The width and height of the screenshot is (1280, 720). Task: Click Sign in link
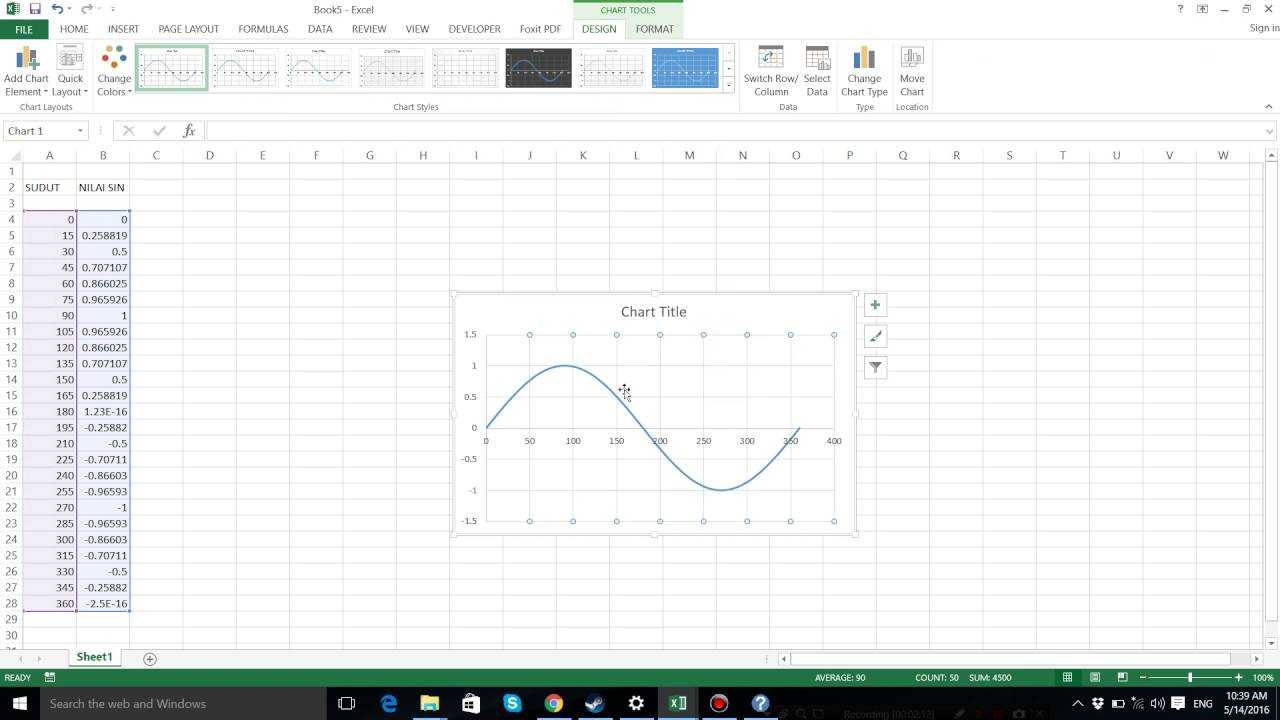tap(1264, 28)
